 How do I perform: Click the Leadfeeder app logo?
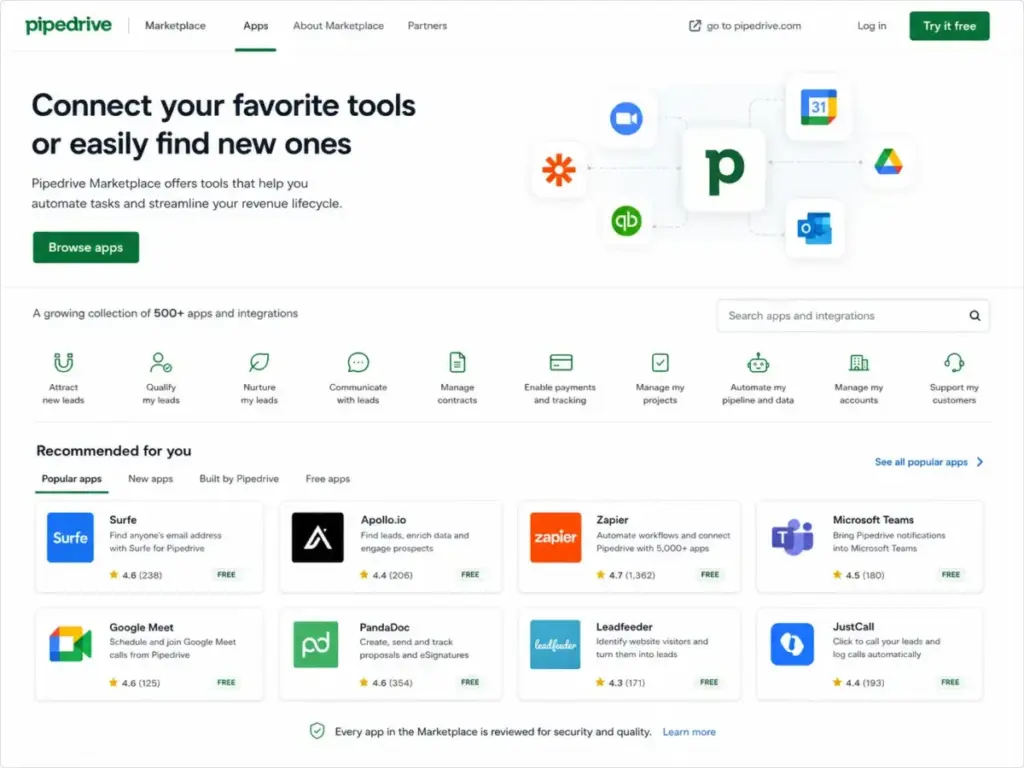click(x=555, y=644)
